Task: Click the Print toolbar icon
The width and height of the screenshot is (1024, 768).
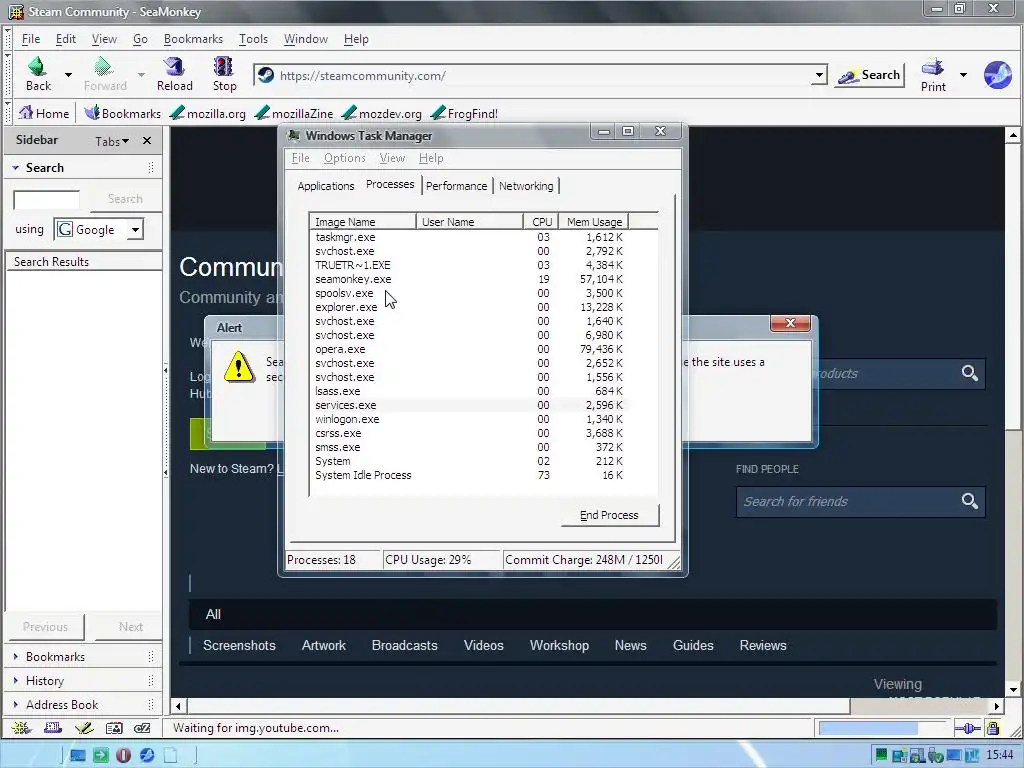Action: [x=933, y=74]
